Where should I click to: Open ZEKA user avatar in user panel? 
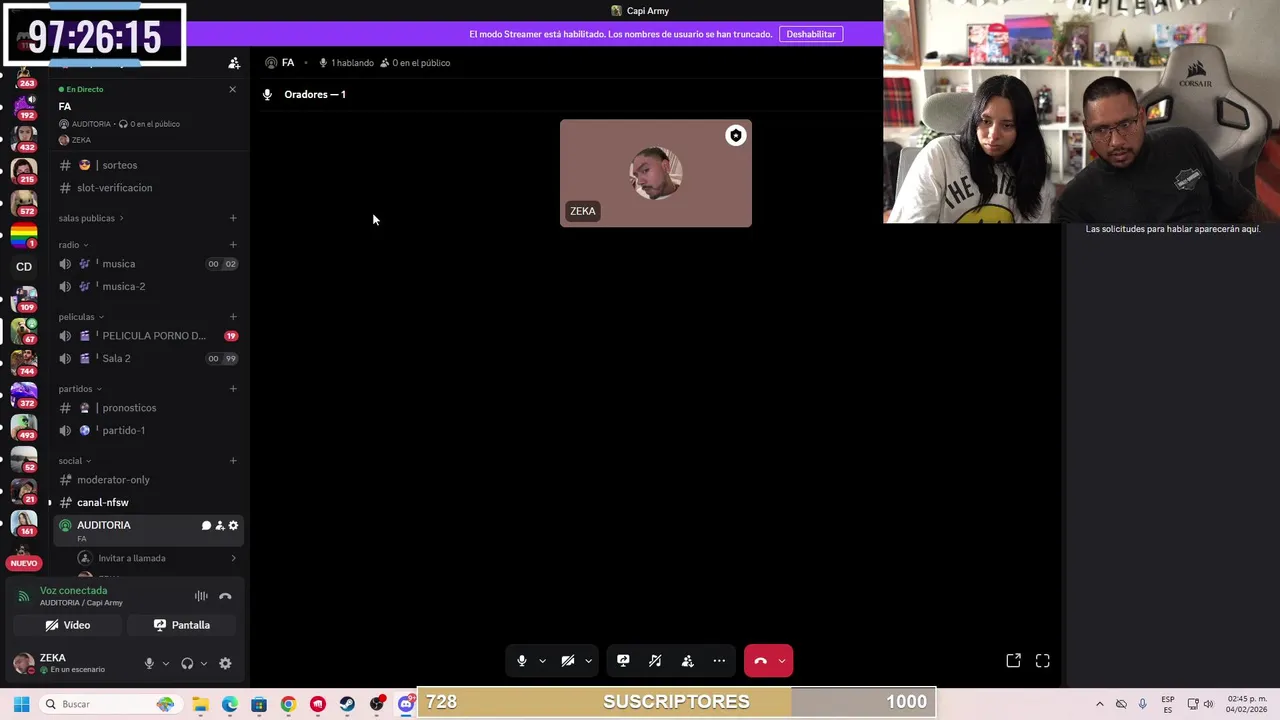tap(23, 663)
